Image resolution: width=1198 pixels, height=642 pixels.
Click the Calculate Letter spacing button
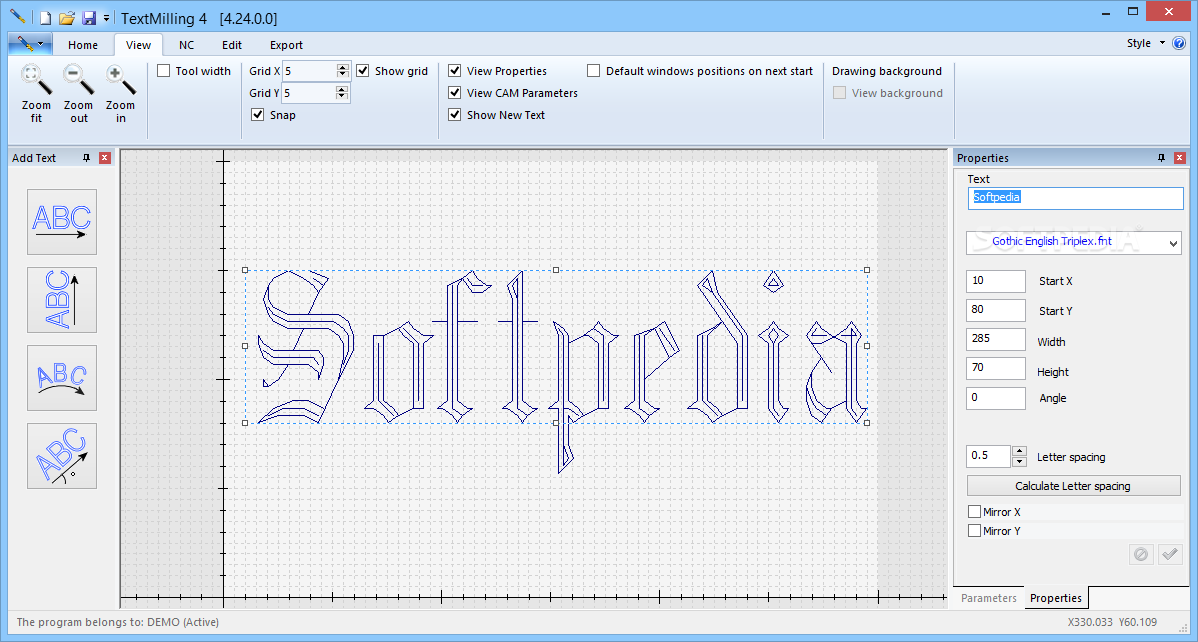(1073, 486)
